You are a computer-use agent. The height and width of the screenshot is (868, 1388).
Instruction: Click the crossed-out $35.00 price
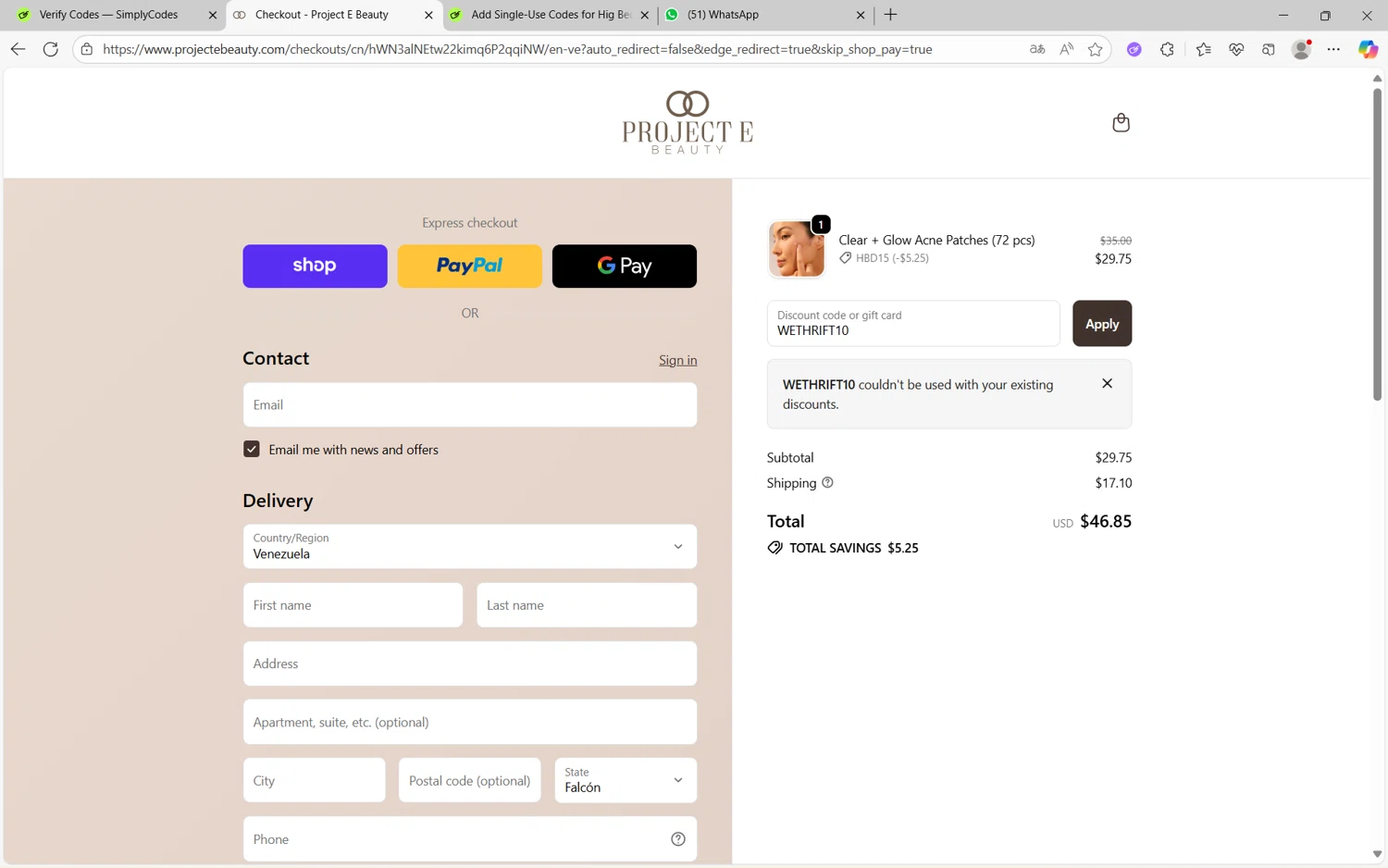click(1116, 241)
